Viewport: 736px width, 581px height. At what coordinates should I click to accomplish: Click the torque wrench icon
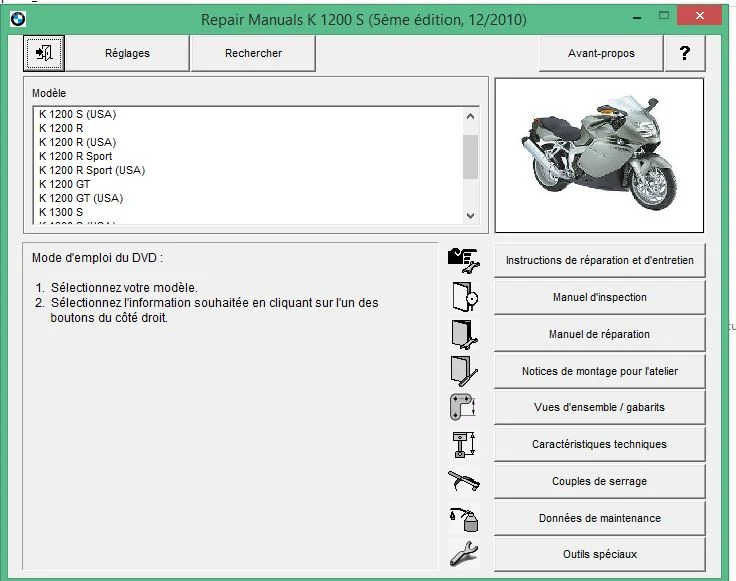(464, 481)
